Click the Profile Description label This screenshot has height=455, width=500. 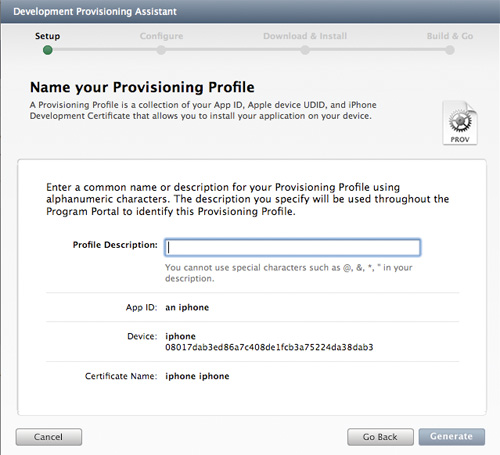[115, 245]
